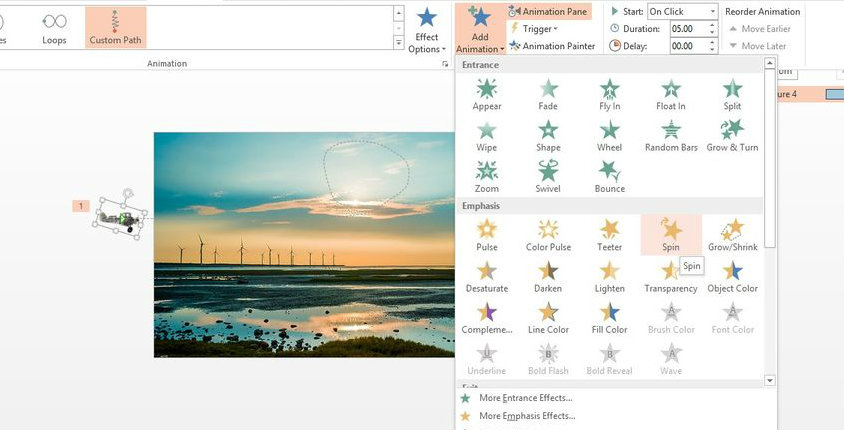Open the Animation group dialog launcher
Screen dimensions: 844x430
click(445, 64)
